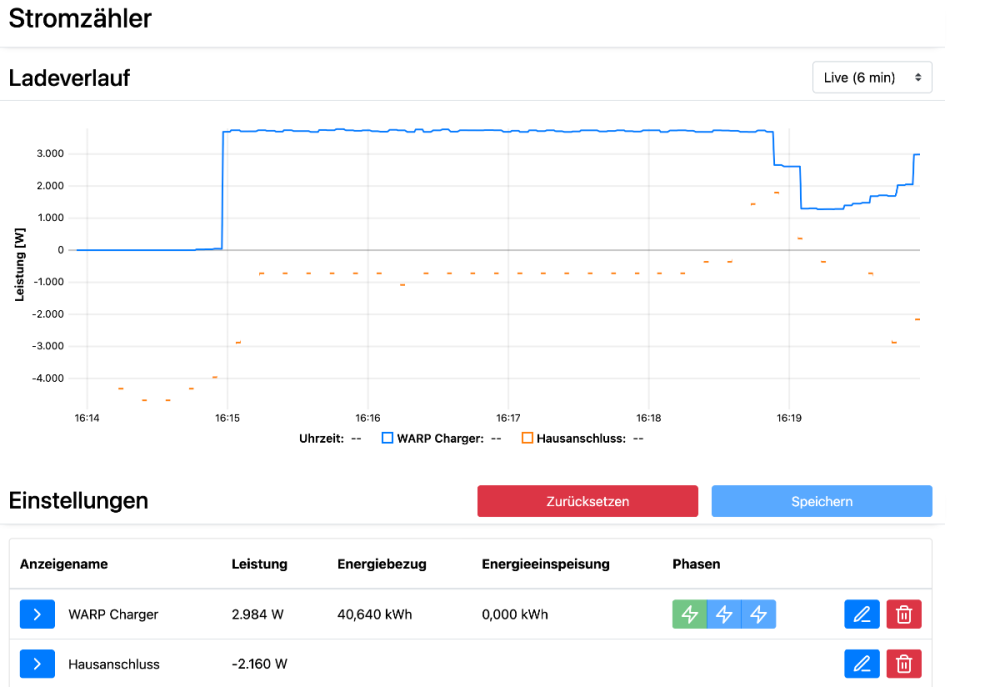Expand the Hausanschluss row details
Viewport: 1000px width, 687px height.
point(37,663)
